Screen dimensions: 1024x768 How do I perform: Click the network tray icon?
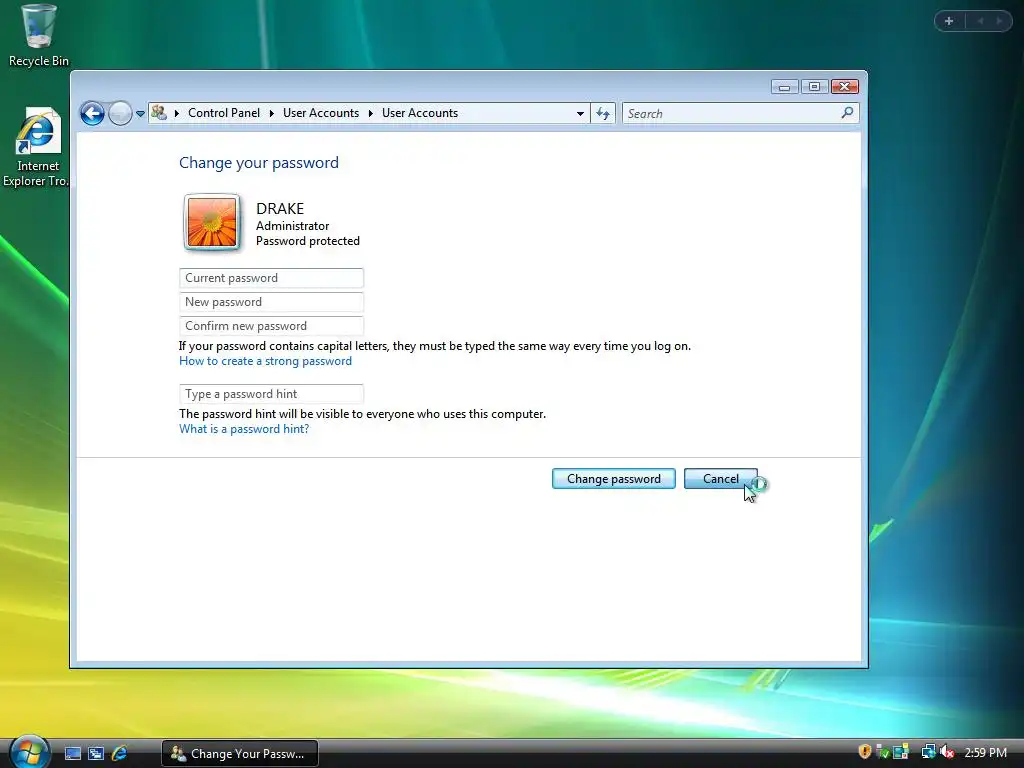(928, 752)
